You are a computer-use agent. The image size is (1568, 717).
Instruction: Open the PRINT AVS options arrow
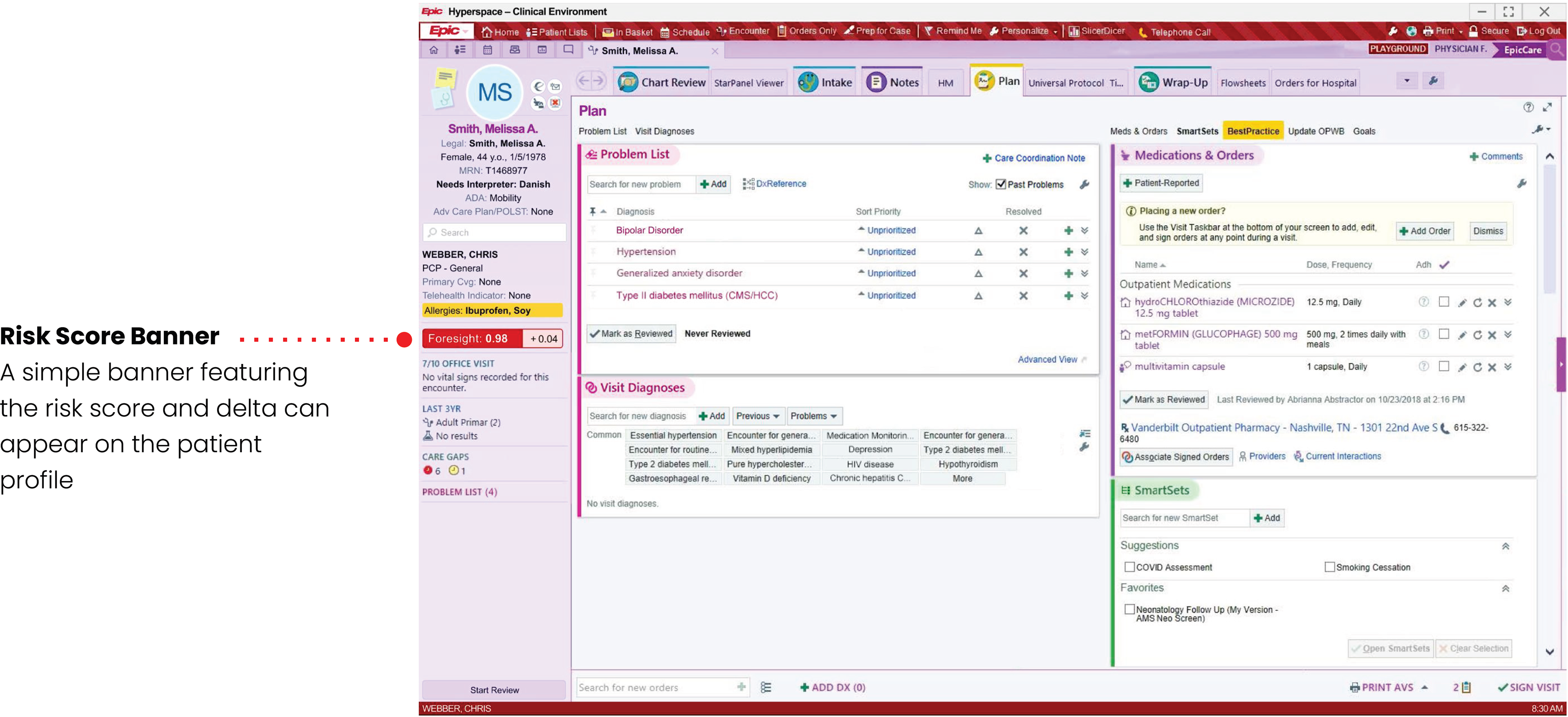pyautogui.click(x=1424, y=687)
